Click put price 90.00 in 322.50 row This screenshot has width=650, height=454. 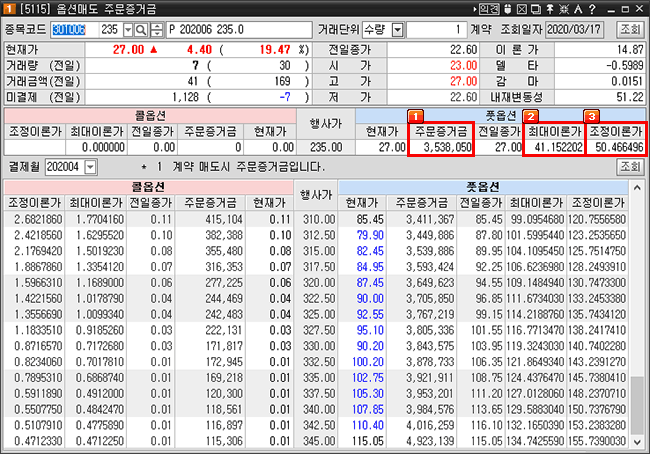click(x=370, y=299)
